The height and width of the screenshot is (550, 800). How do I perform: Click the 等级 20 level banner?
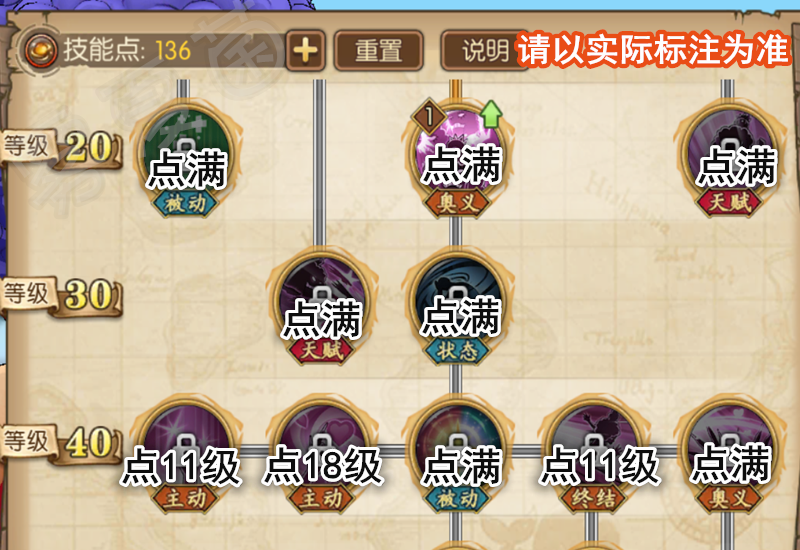click(62, 147)
